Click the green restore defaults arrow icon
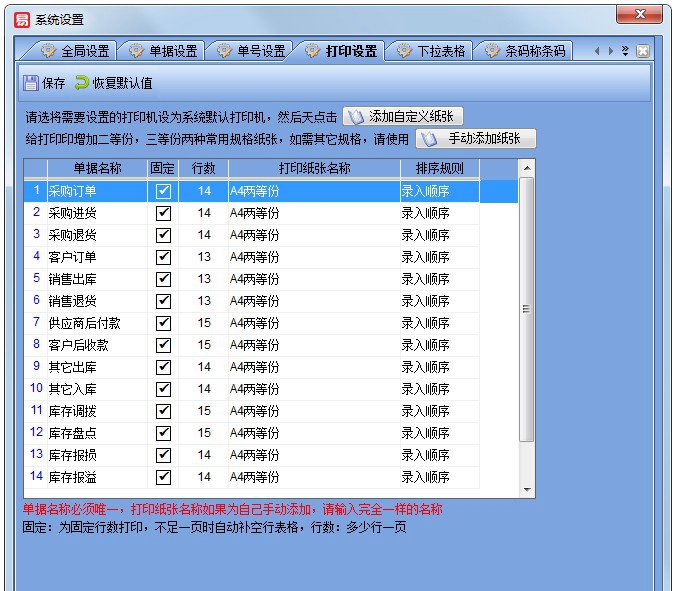The height and width of the screenshot is (591, 678). 81,82
